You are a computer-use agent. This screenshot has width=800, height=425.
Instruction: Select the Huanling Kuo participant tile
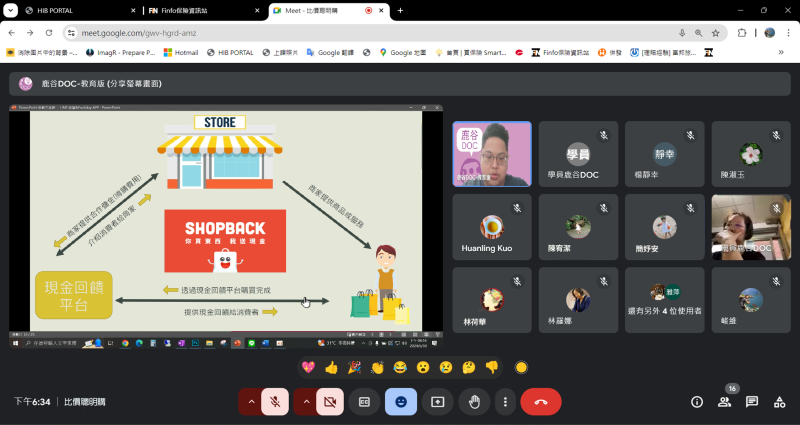pos(492,227)
